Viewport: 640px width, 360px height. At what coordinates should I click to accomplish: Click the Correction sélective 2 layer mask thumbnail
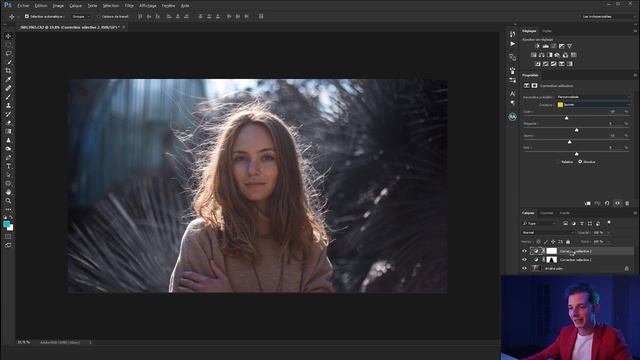(x=551, y=251)
